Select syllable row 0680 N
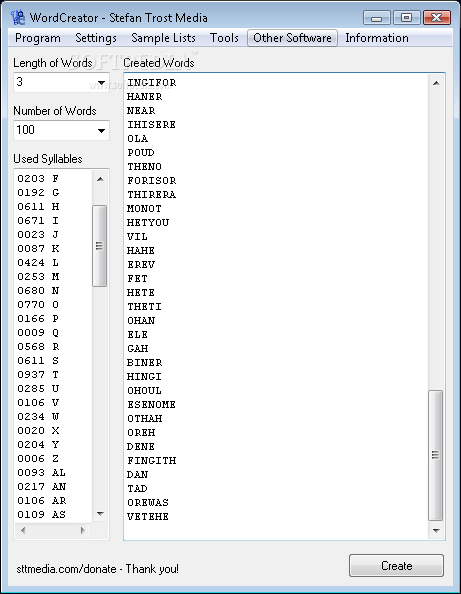This screenshot has height=594, width=461. click(x=38, y=291)
